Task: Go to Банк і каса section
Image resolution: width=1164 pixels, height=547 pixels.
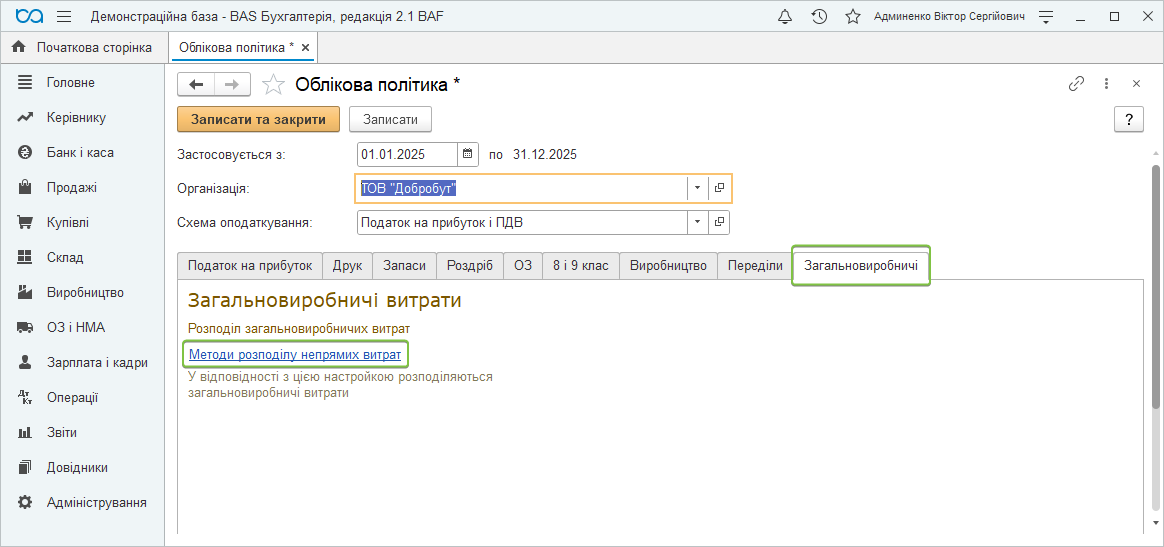Action: click(80, 153)
